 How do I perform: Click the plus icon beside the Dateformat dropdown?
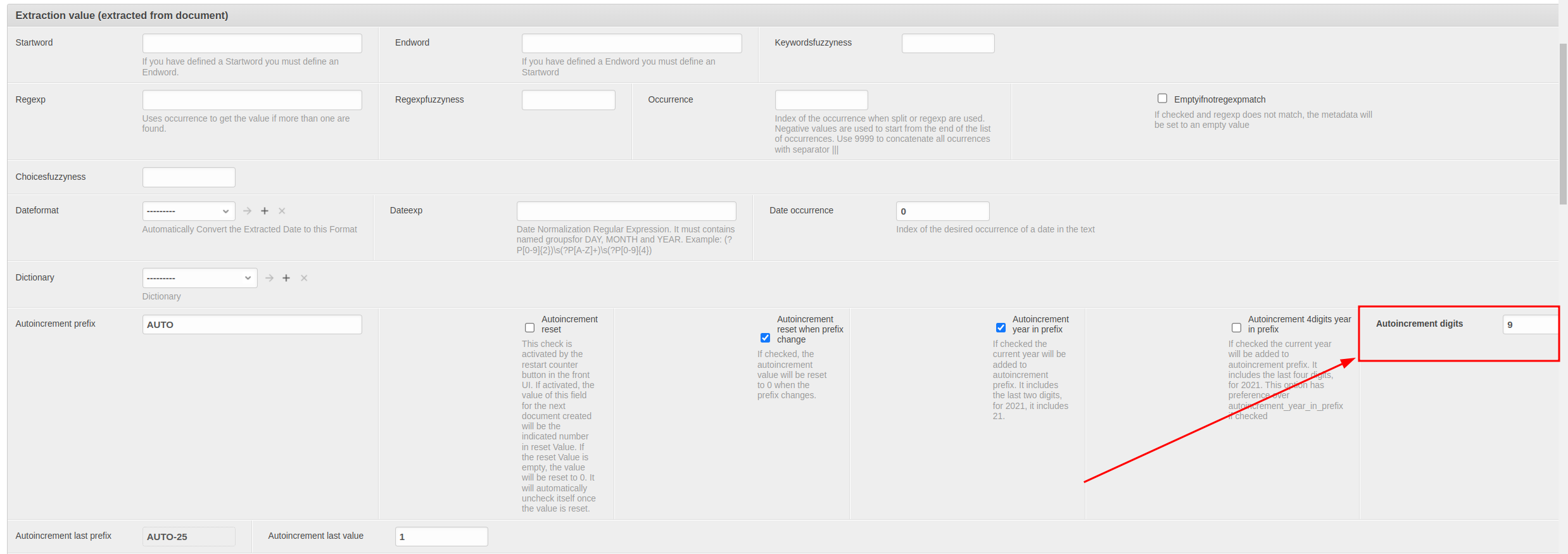(265, 211)
